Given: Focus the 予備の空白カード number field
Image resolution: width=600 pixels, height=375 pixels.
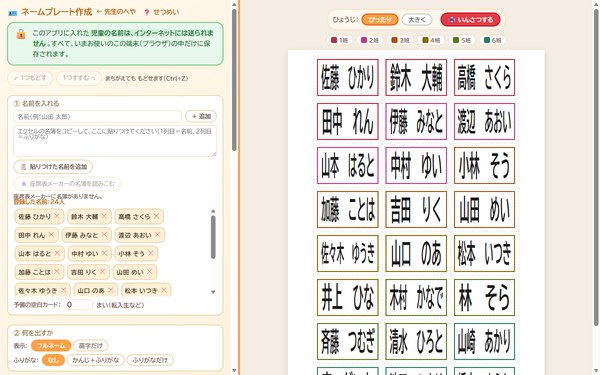Looking at the screenshot, I should point(78,305).
